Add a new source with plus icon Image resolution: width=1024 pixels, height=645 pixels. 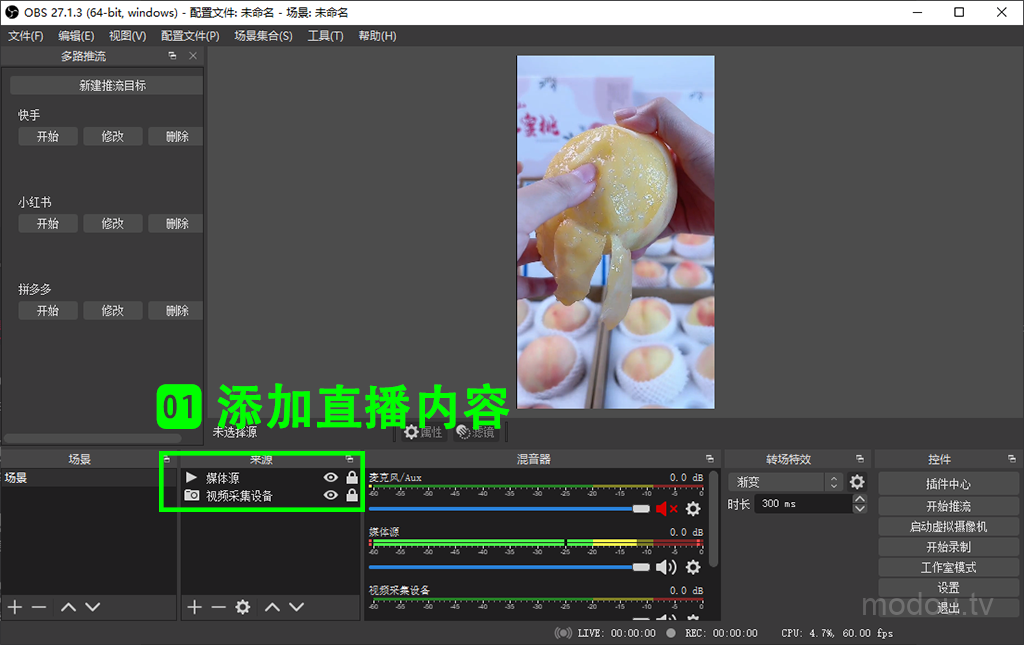[x=195, y=607]
